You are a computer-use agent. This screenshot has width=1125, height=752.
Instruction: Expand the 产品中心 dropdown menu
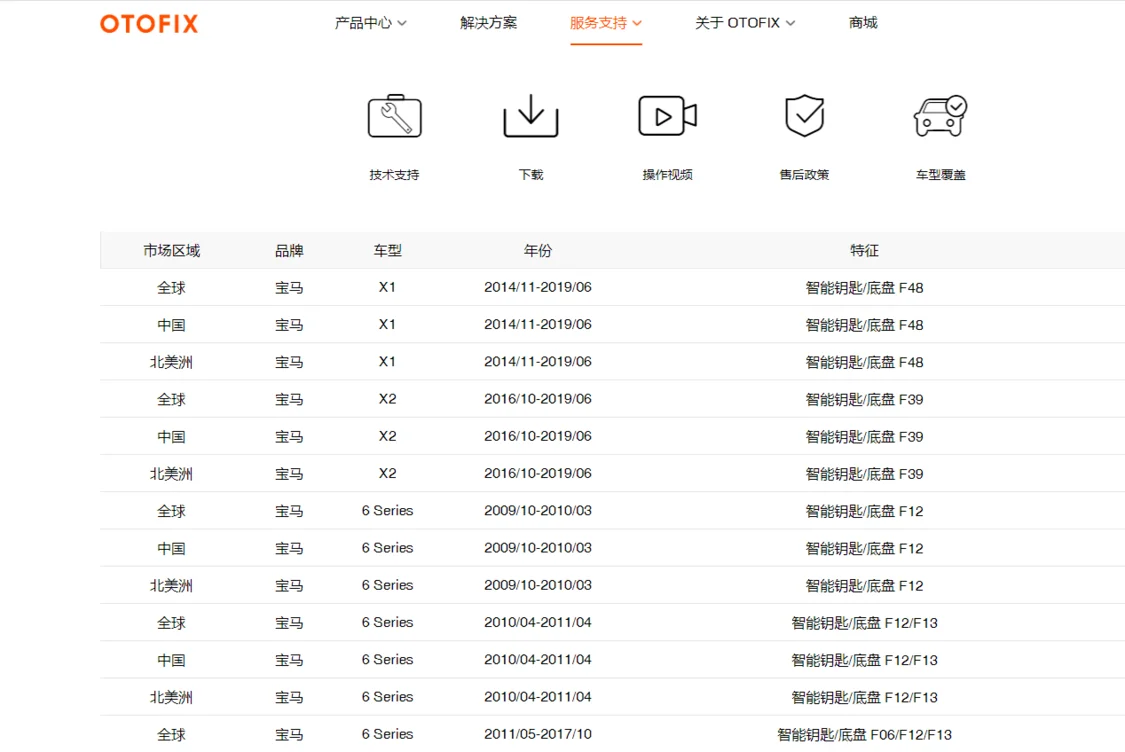[370, 23]
